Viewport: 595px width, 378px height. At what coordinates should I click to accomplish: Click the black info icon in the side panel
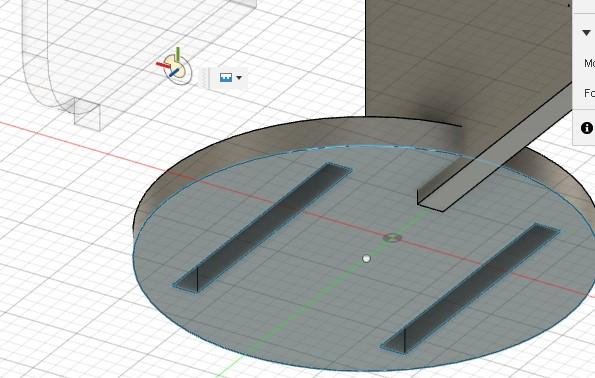pos(587,128)
